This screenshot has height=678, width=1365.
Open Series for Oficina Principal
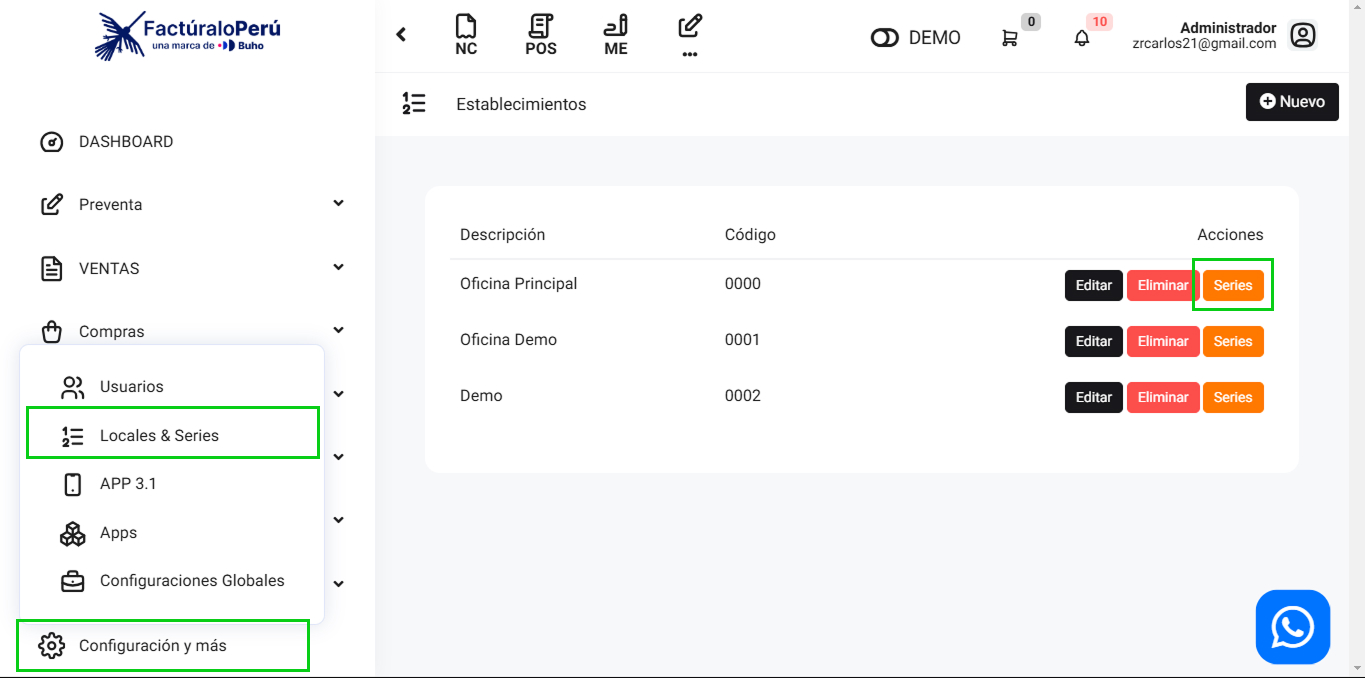(x=1232, y=285)
